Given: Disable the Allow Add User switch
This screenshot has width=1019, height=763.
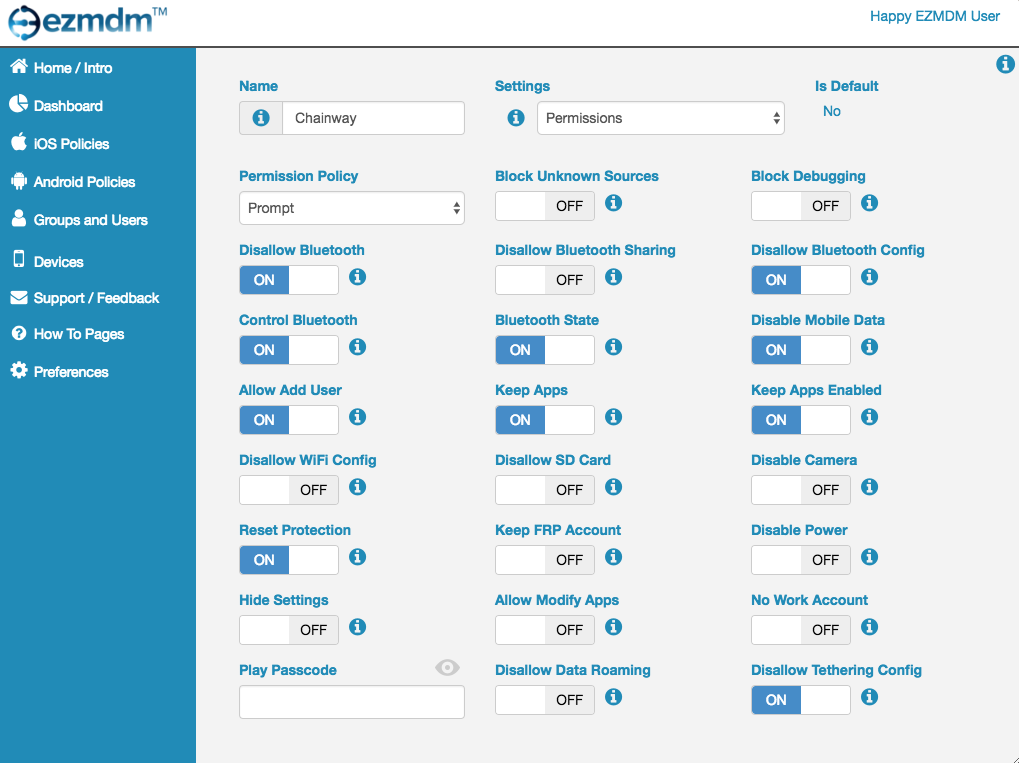Looking at the screenshot, I should click(289, 420).
